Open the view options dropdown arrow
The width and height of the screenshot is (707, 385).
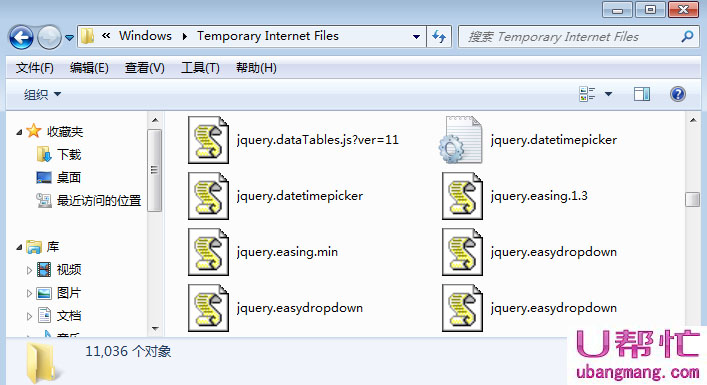(608, 94)
